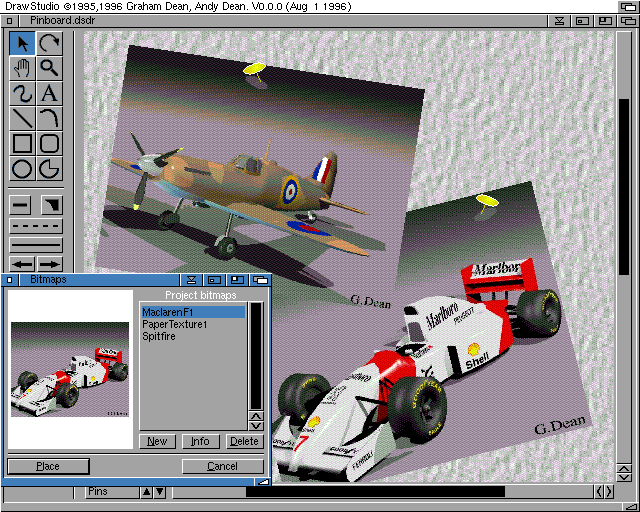The image size is (640, 512).
Task: Click the Pinboard window iconify gadget
Action: [559, 21]
